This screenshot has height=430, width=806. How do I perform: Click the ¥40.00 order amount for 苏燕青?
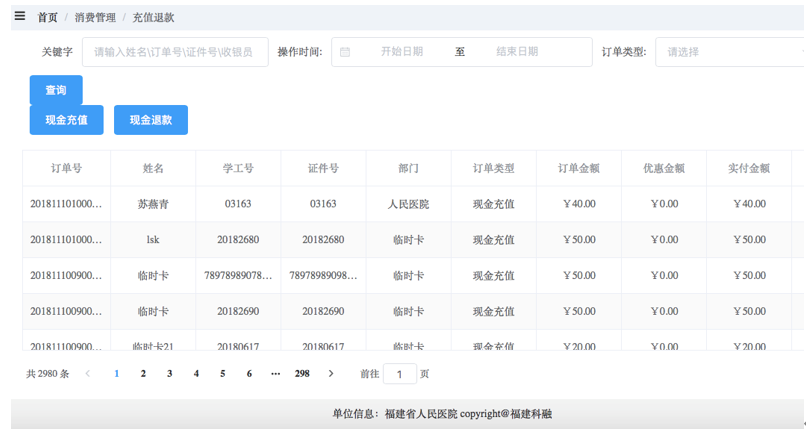point(579,204)
